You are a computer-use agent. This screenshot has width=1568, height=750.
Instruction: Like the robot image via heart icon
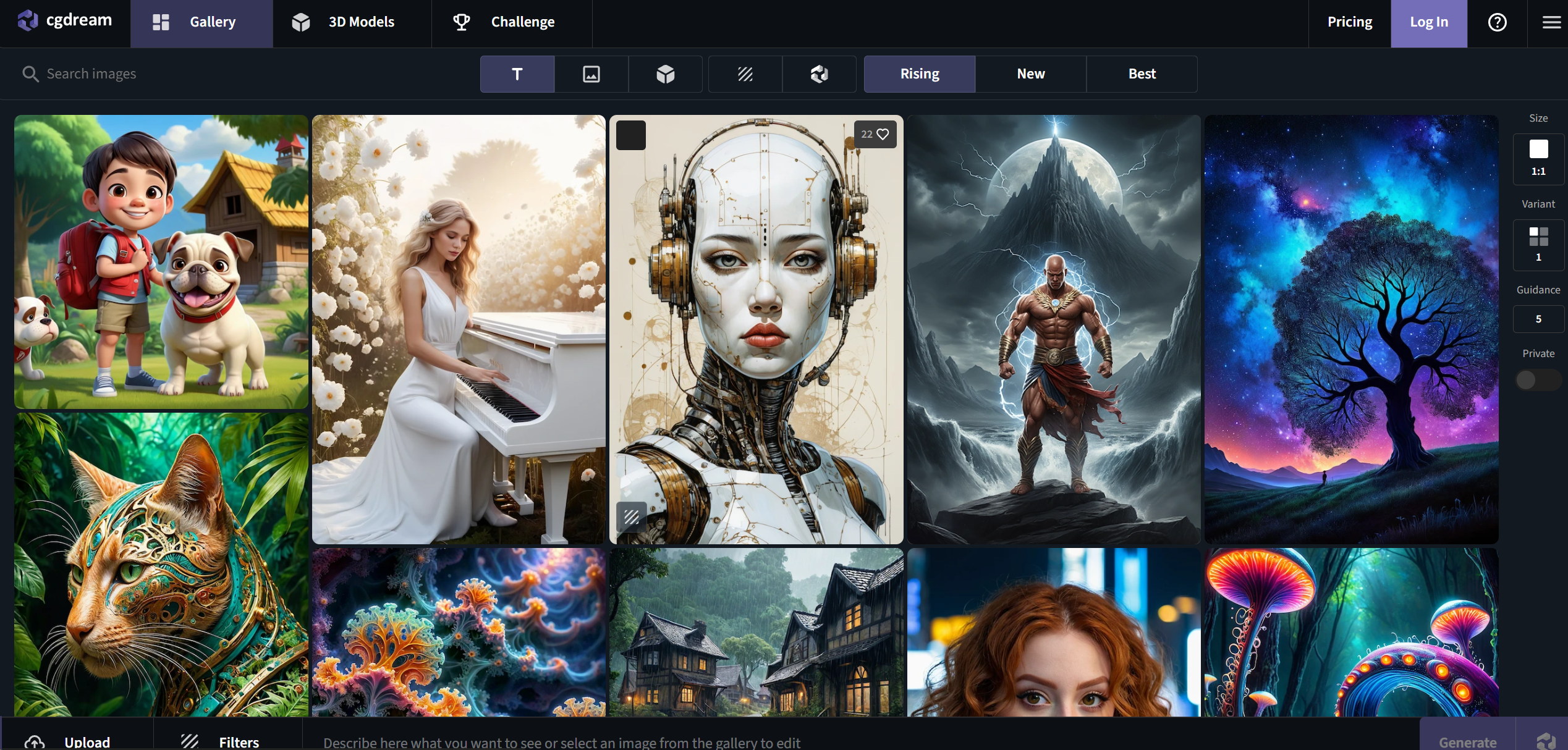coord(883,134)
